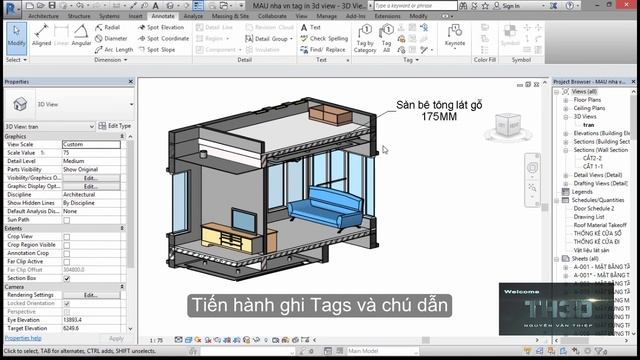640x360 pixels.
Task: Toggle the Annotation Crop checkbox
Action: (67, 253)
